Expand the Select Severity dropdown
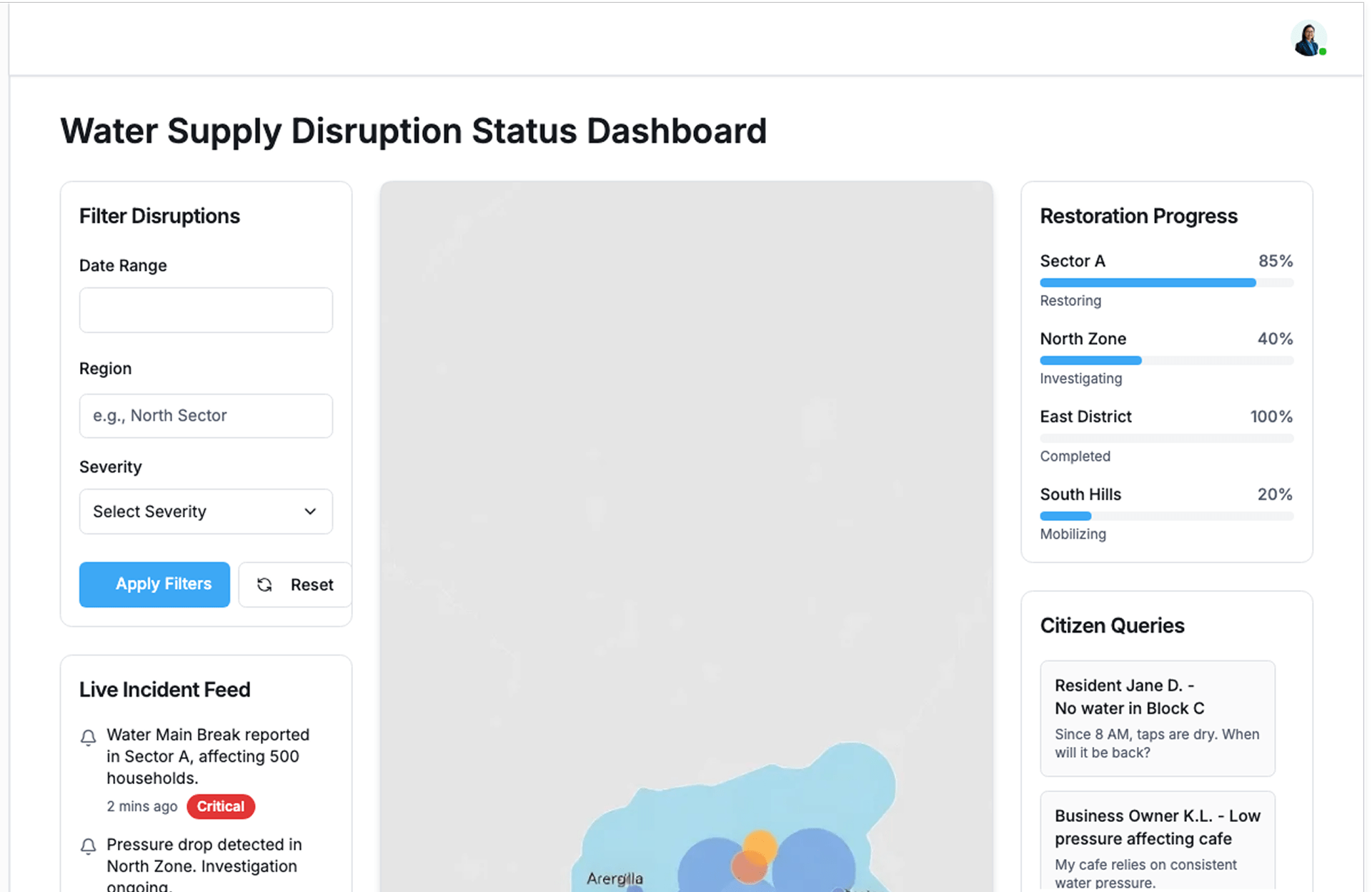Screen dimensions: 1372x892 pyautogui.click(x=206, y=512)
